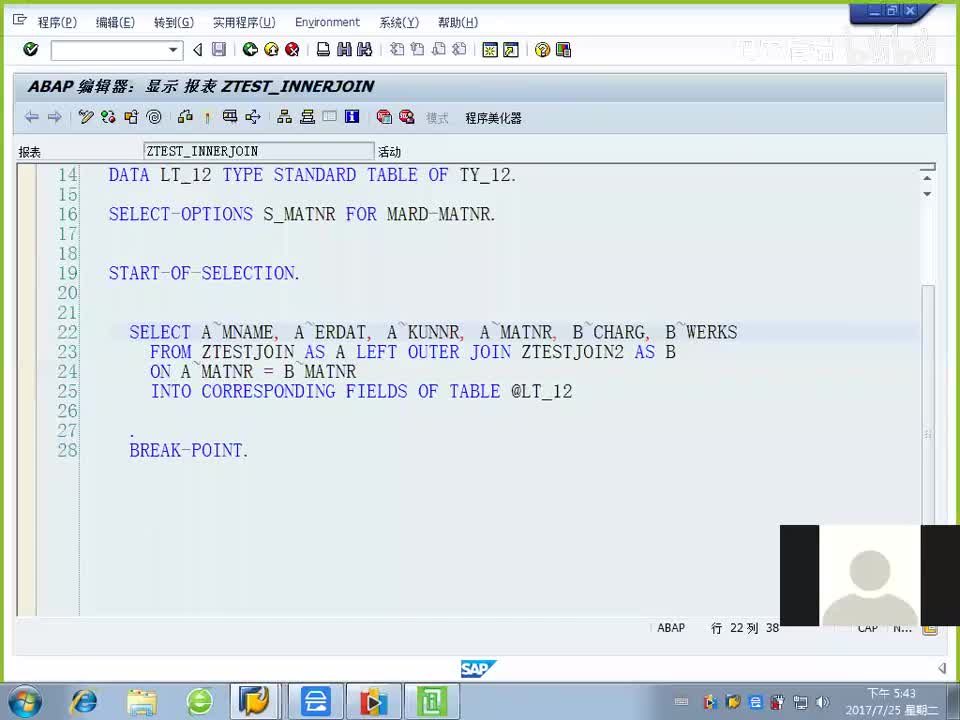Click the Print icon

click(323, 49)
